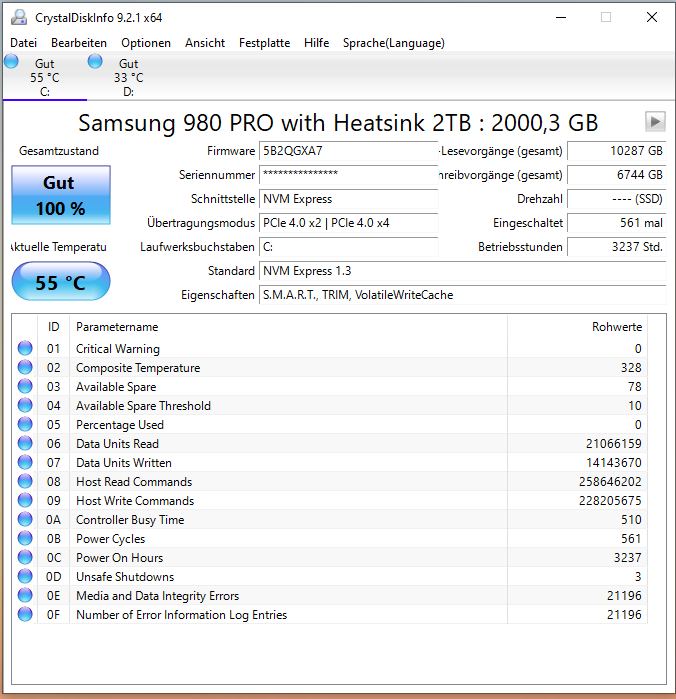This screenshot has height=699, width=676.
Task: Click the blue orb for Data Units Written
Action: 25,462
